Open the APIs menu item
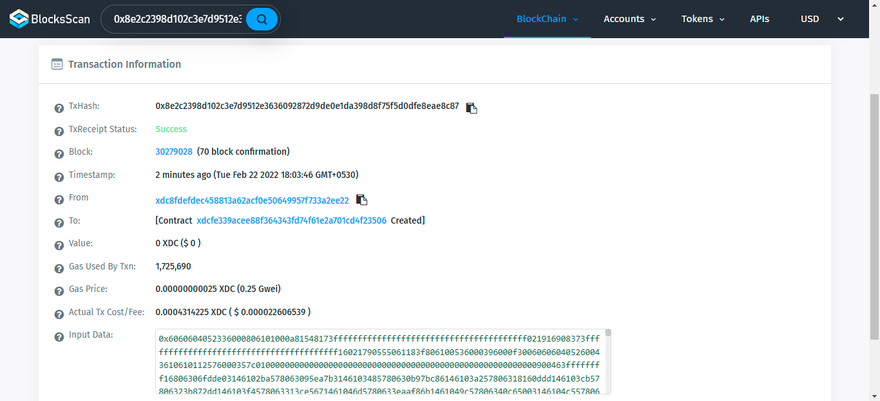This screenshot has height=401, width=880. 759,19
